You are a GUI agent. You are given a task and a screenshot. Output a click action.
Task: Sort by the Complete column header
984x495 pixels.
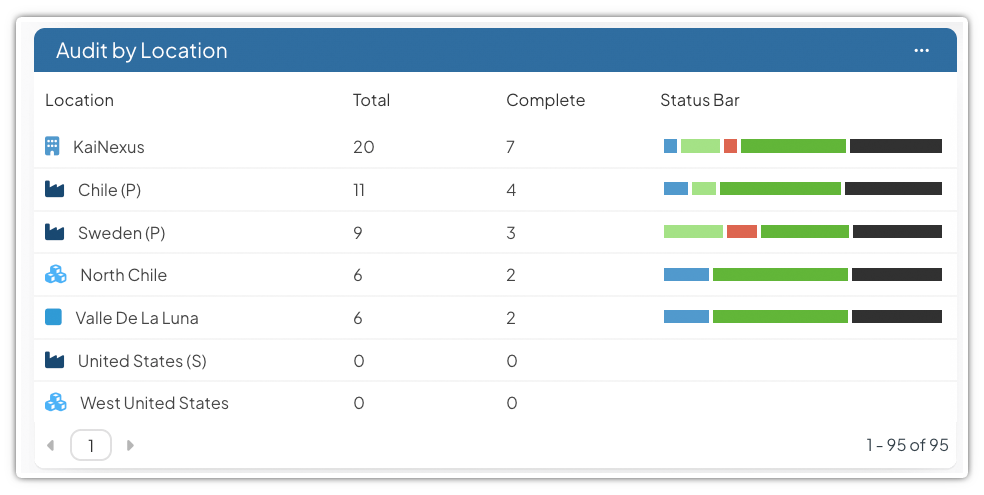tap(545, 100)
